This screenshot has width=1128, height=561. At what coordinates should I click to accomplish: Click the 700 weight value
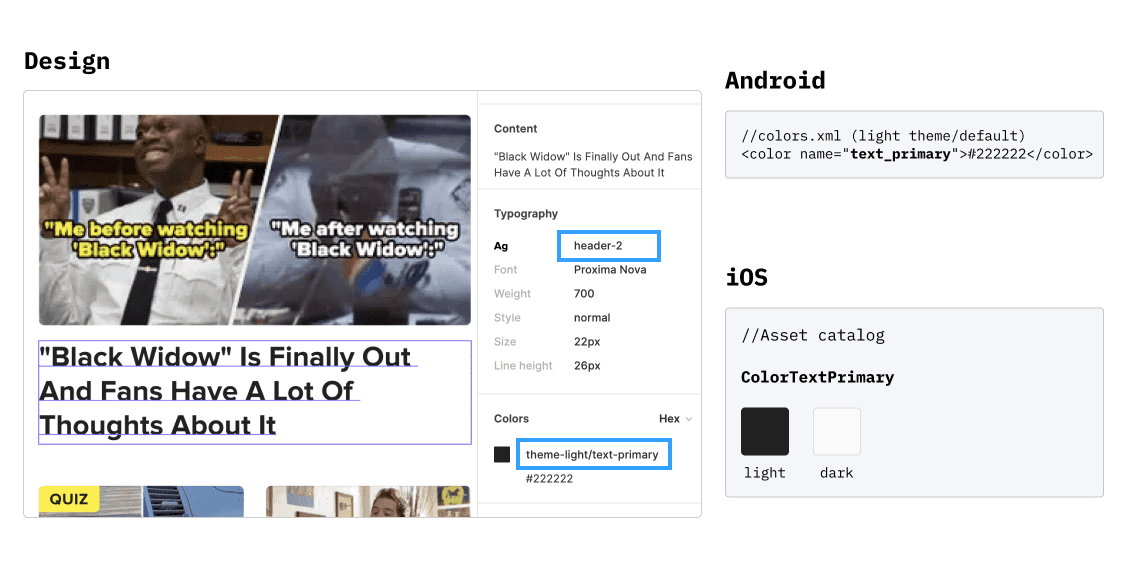(584, 293)
